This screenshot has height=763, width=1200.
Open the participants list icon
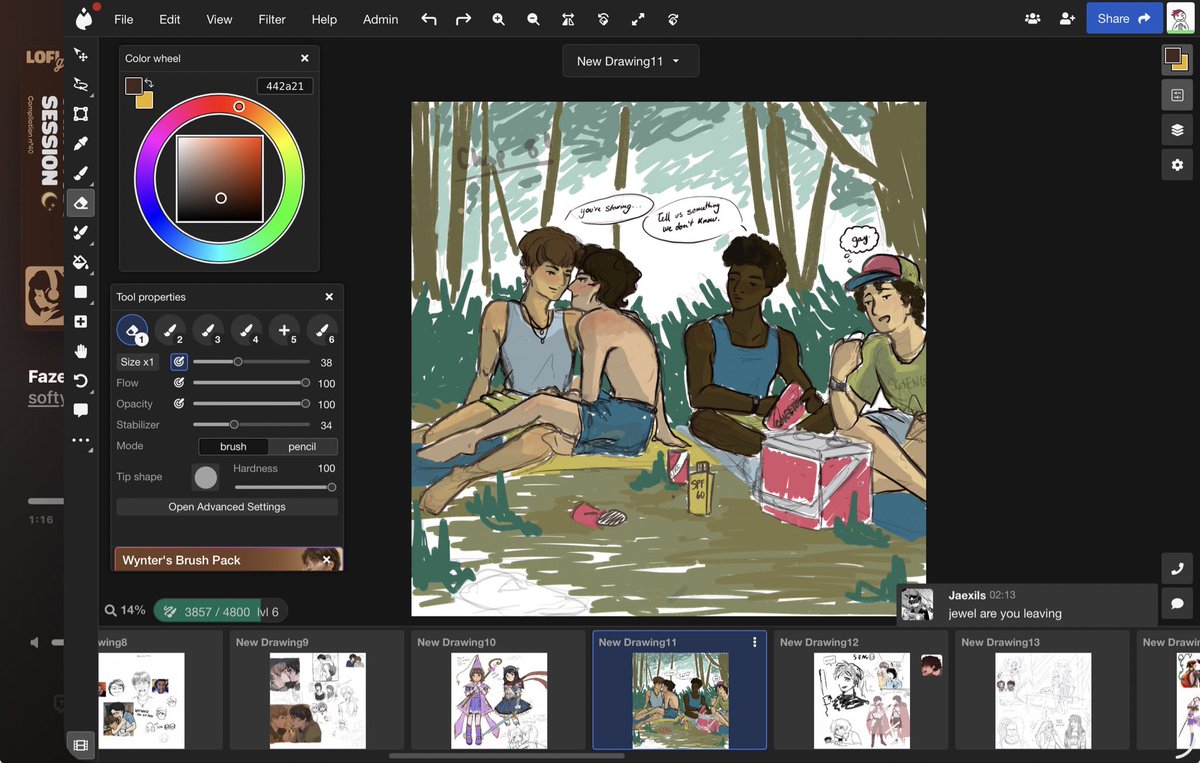(1033, 19)
